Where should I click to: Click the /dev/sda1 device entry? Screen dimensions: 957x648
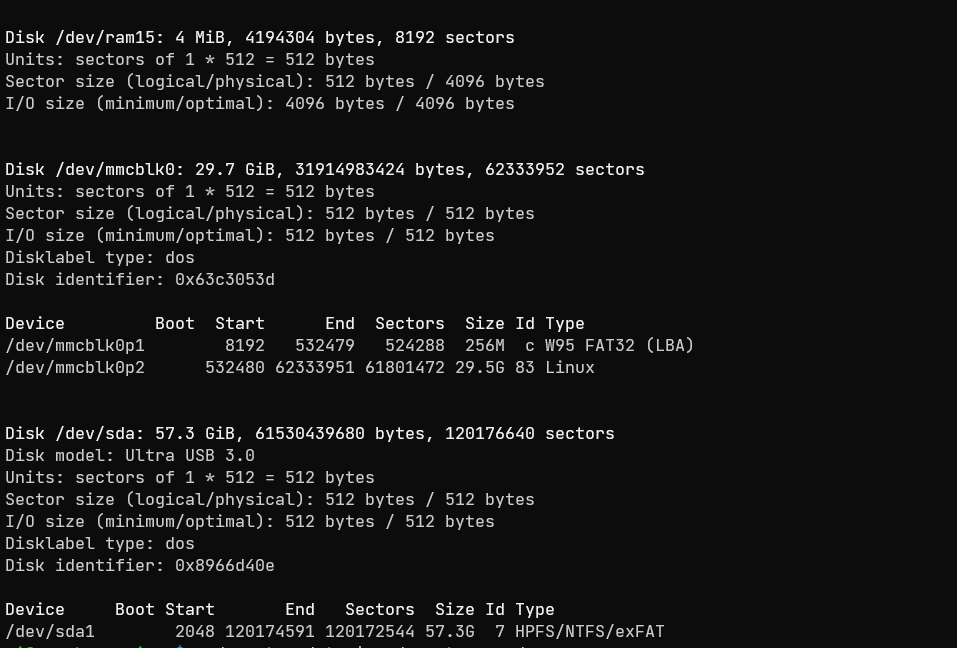(50, 632)
